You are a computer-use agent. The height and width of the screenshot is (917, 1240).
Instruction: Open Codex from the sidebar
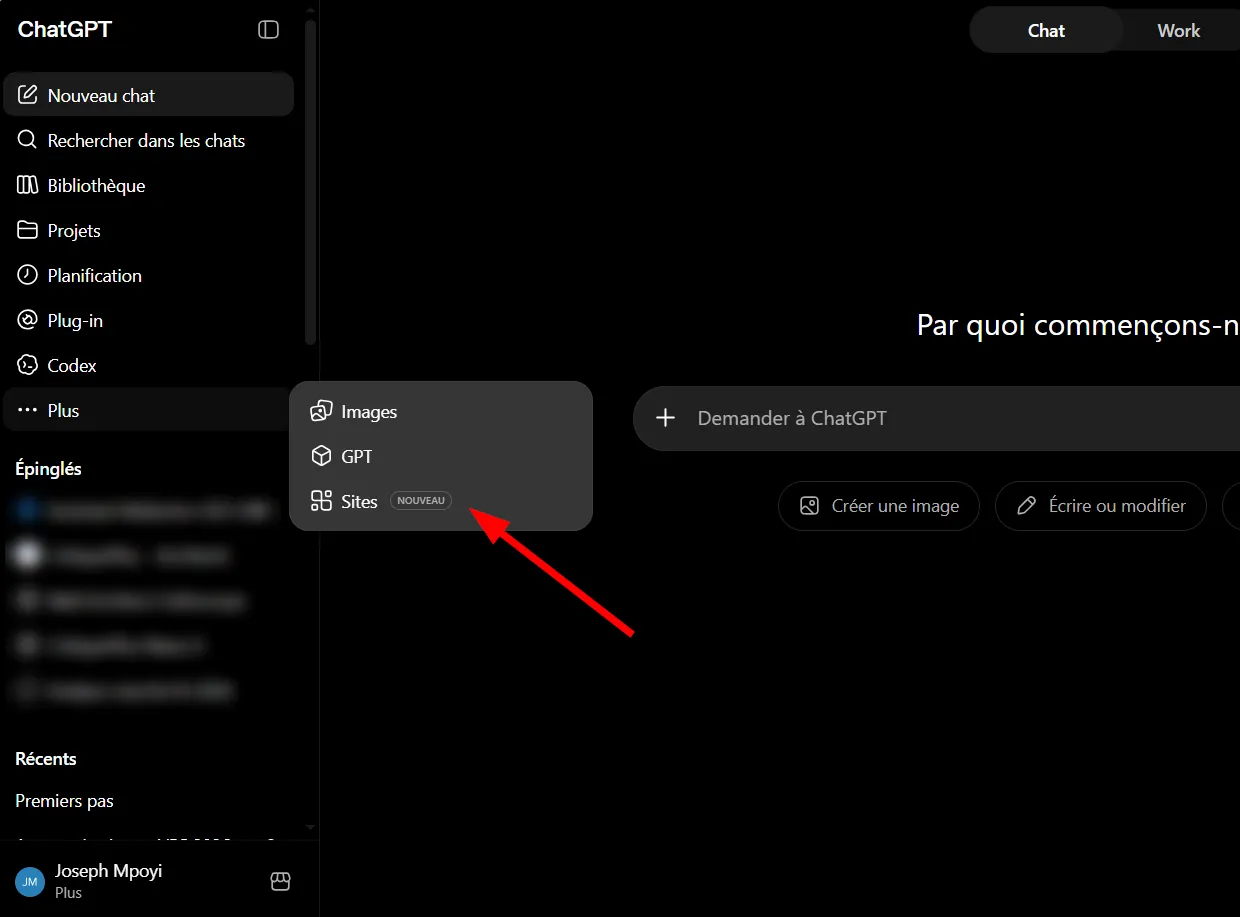coord(149,365)
